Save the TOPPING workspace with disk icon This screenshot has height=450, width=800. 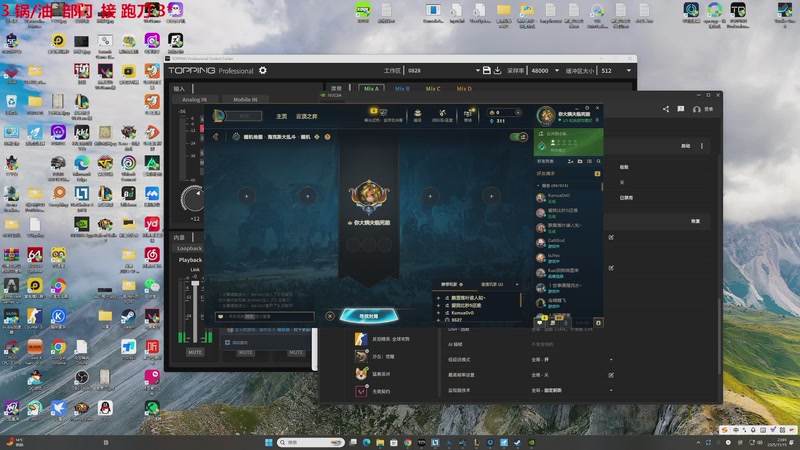tap(487, 70)
